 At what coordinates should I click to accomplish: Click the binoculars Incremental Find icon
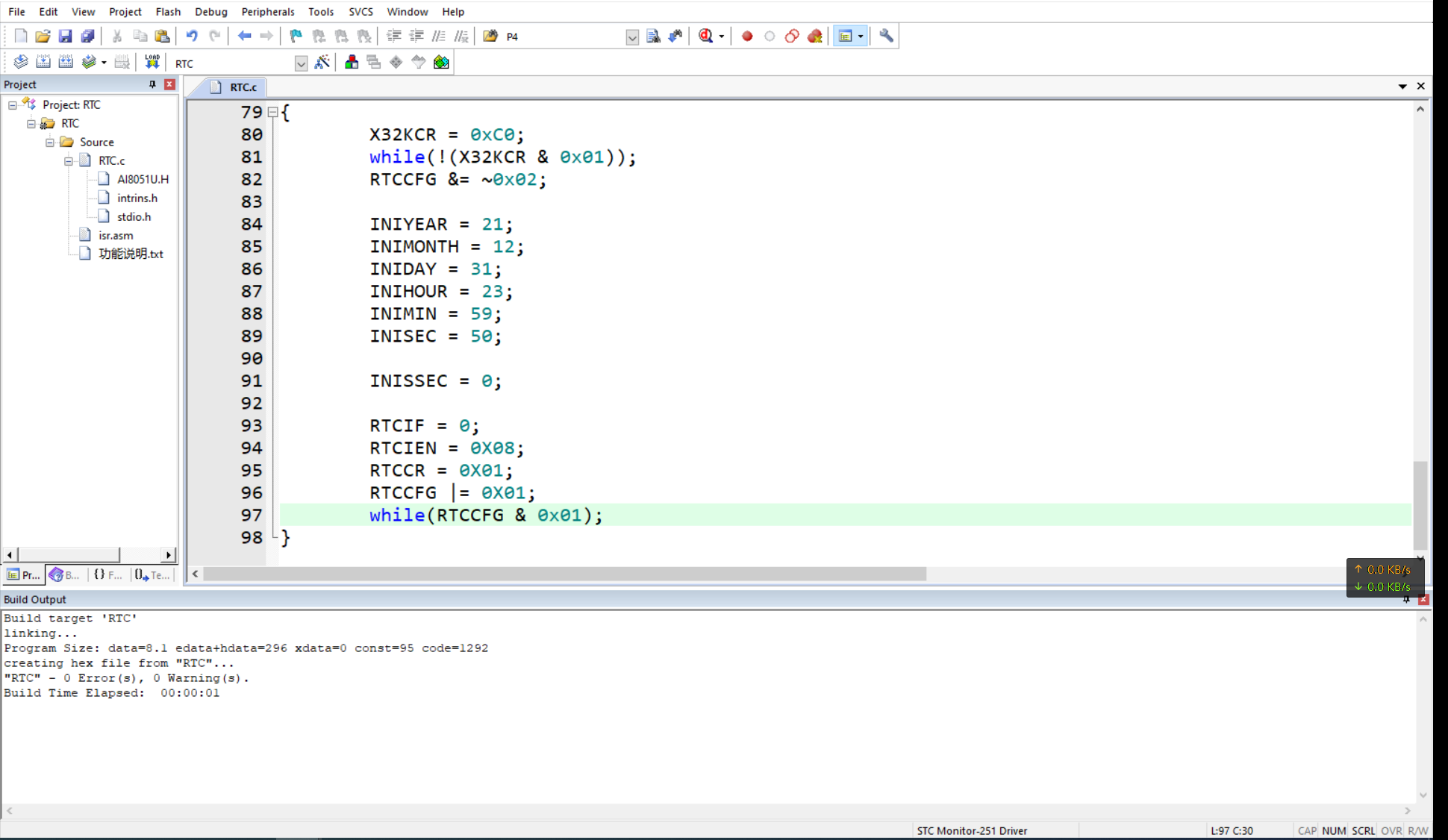(675, 36)
